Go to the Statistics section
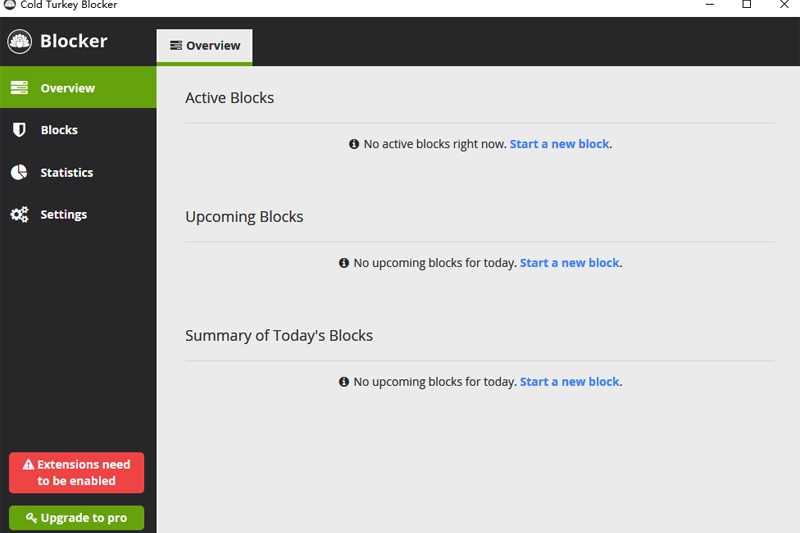 (66, 173)
